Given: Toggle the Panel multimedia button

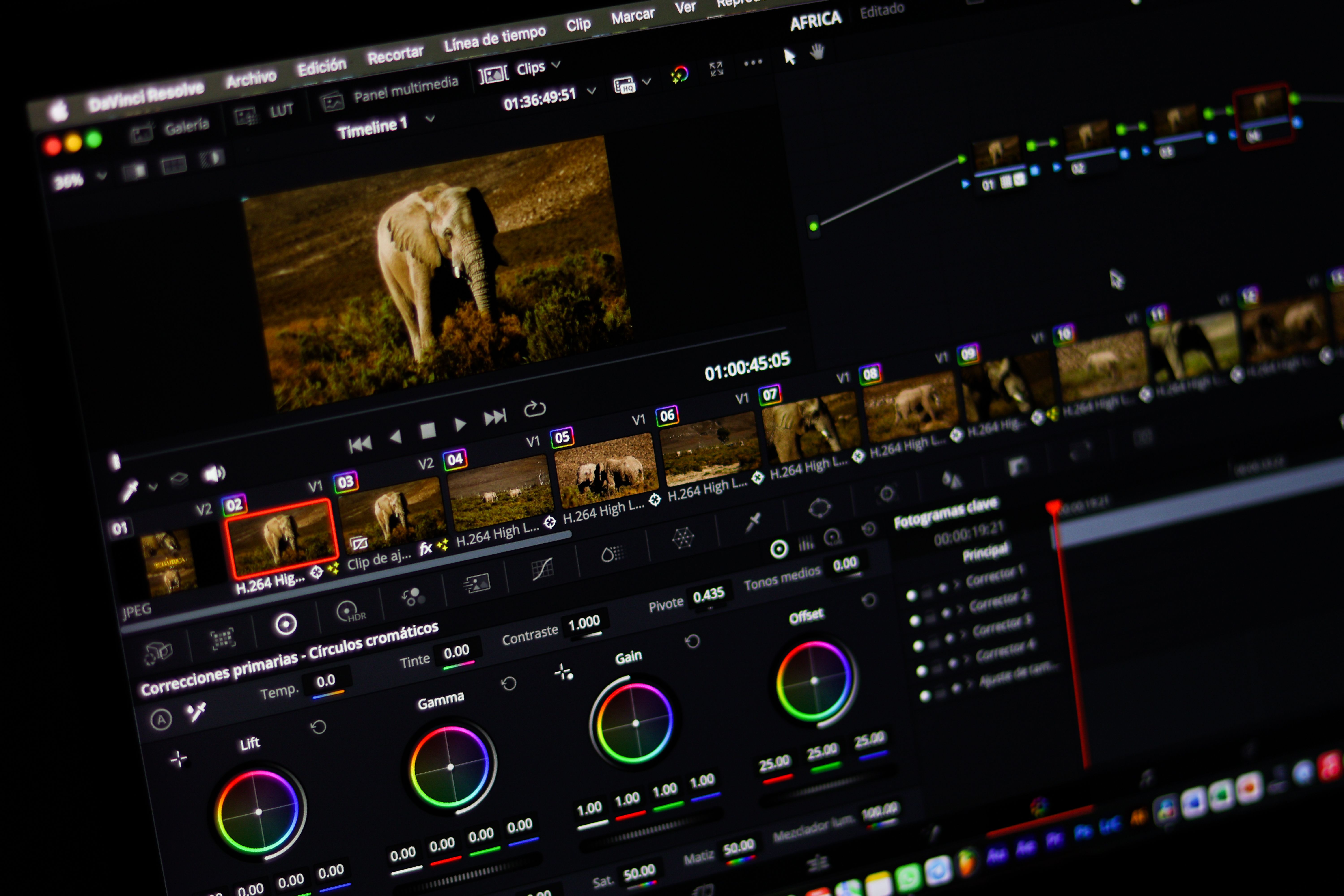Looking at the screenshot, I should coord(390,93).
